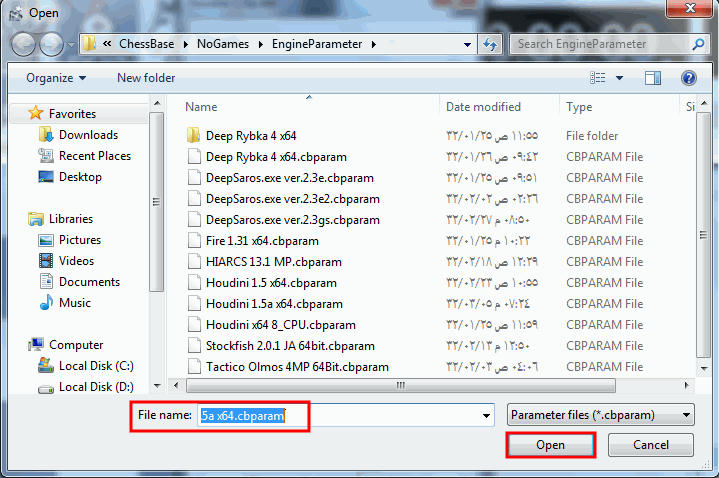Expand the EngineParameter breadcrumb arrow

[374, 44]
